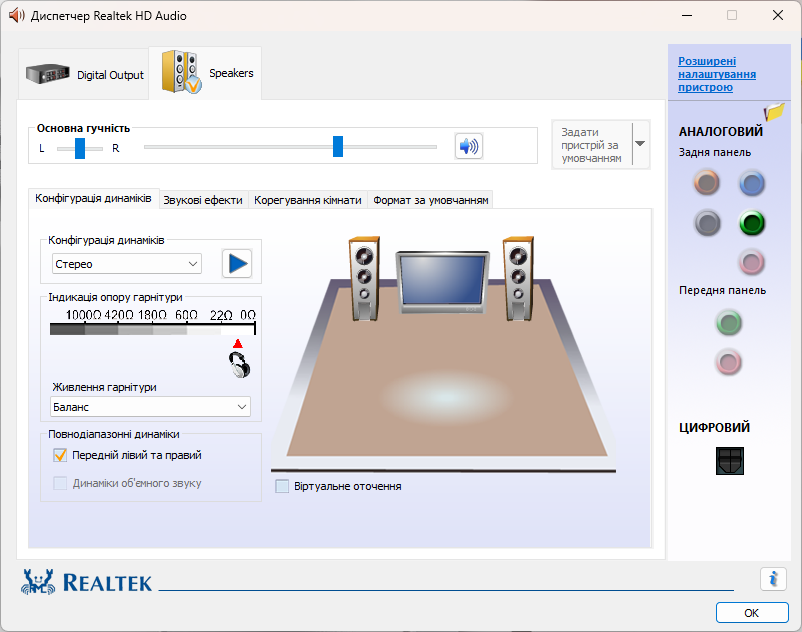Click the glowing listener spot on floor

(x=447, y=397)
